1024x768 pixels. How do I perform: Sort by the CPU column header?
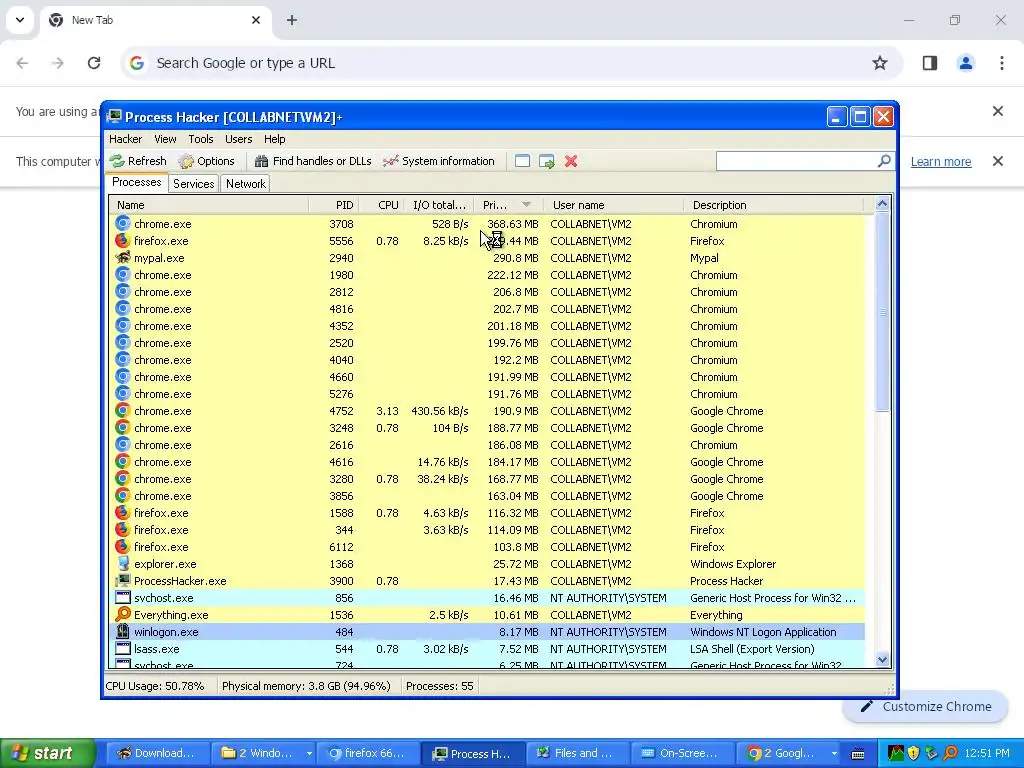pos(381,205)
